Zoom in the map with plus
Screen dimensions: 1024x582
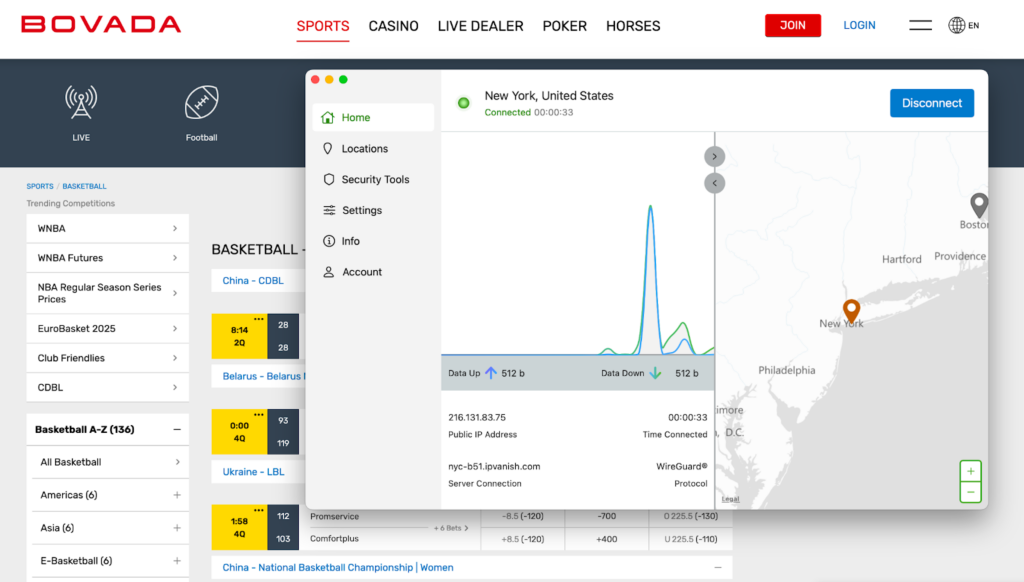pos(970,471)
